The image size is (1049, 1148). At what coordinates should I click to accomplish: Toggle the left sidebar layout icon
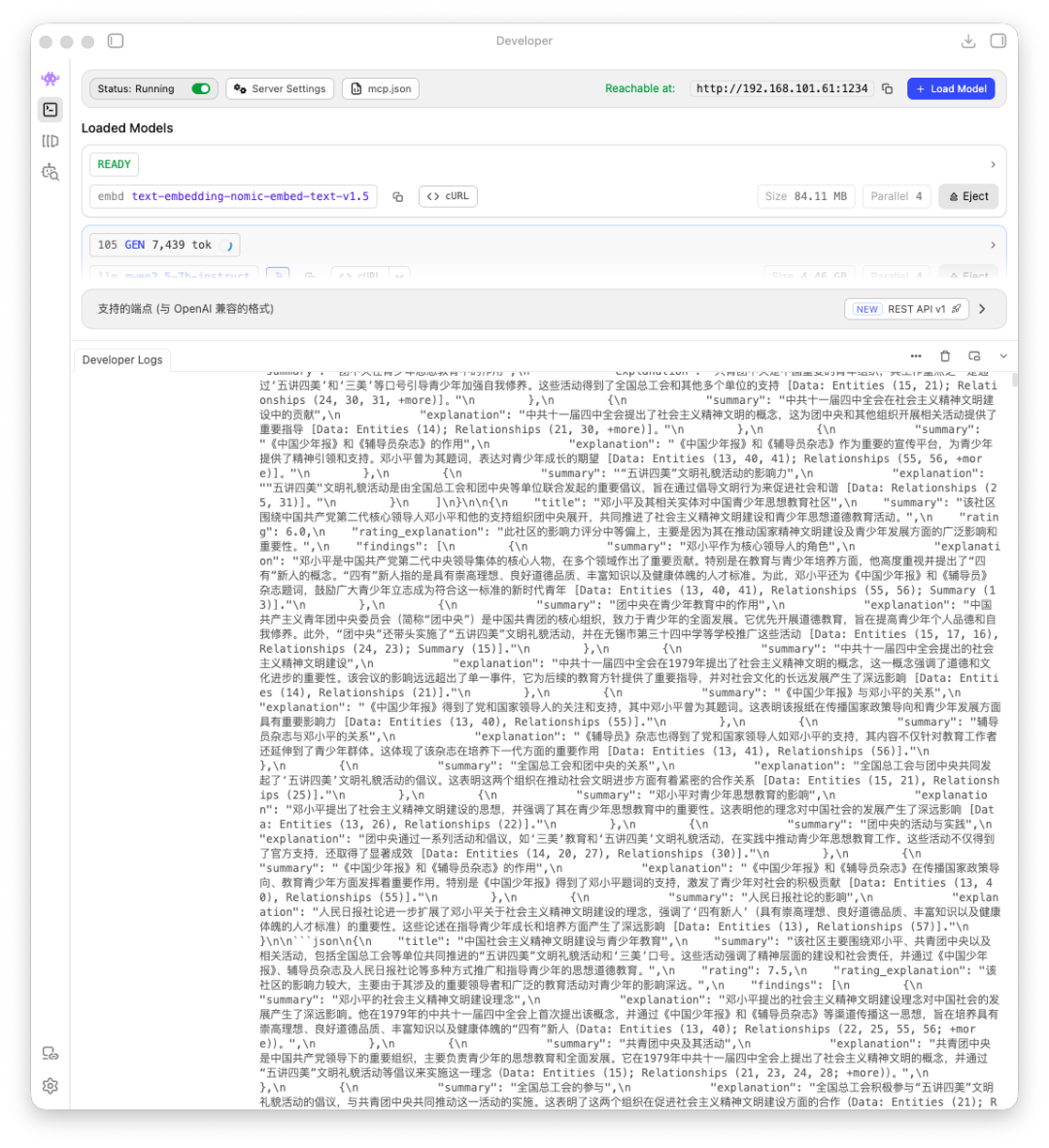tap(116, 41)
